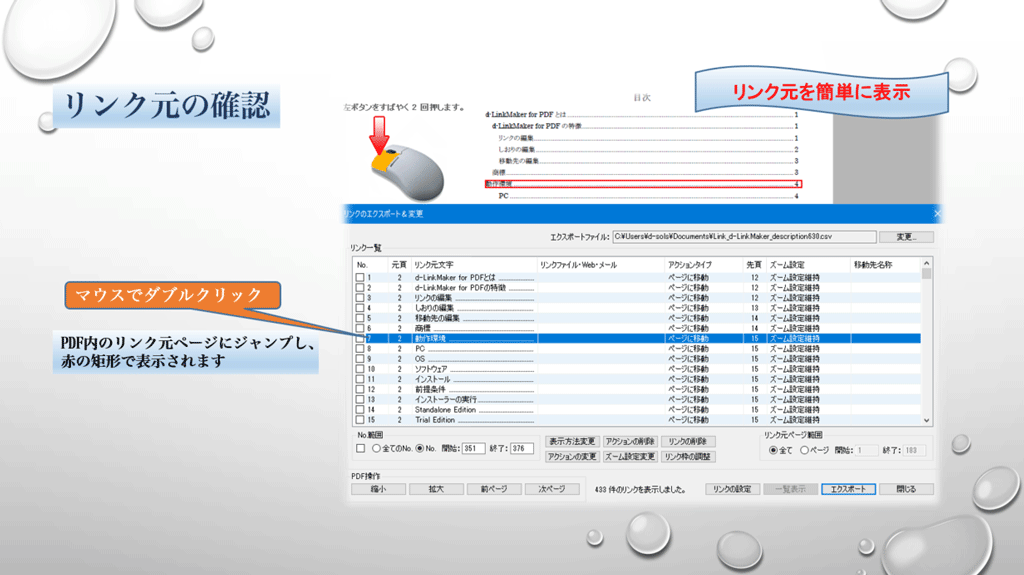Click the 拡大 PDF button
Image resolution: width=1024 pixels, height=575 pixels.
coord(436,489)
